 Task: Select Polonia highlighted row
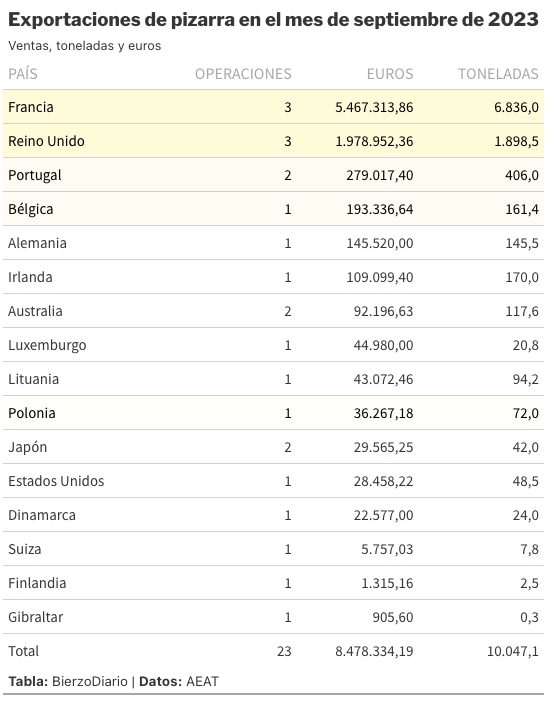(x=274, y=413)
